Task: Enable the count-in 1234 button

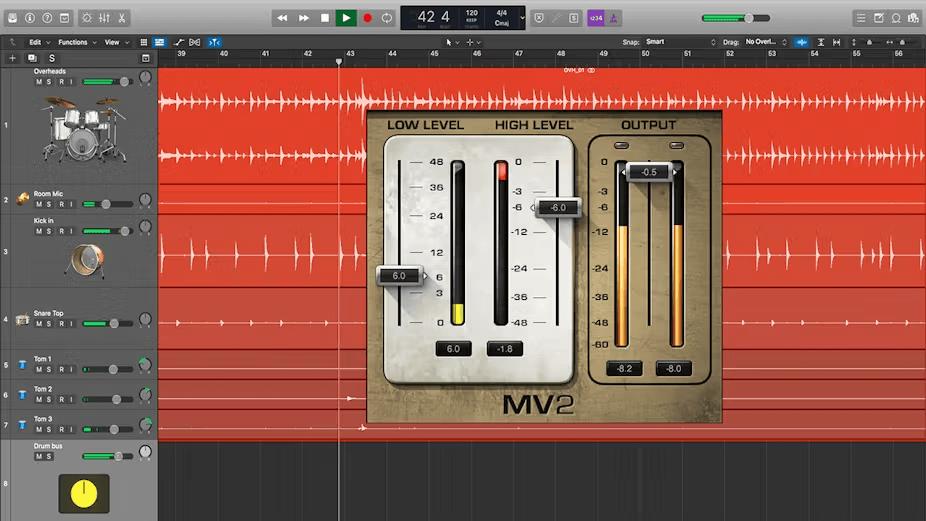Action: [x=596, y=18]
